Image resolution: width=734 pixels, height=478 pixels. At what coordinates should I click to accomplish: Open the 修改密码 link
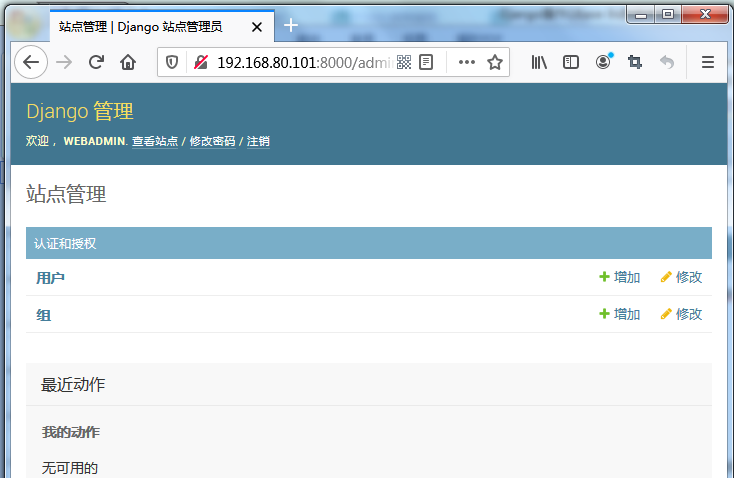pos(213,141)
